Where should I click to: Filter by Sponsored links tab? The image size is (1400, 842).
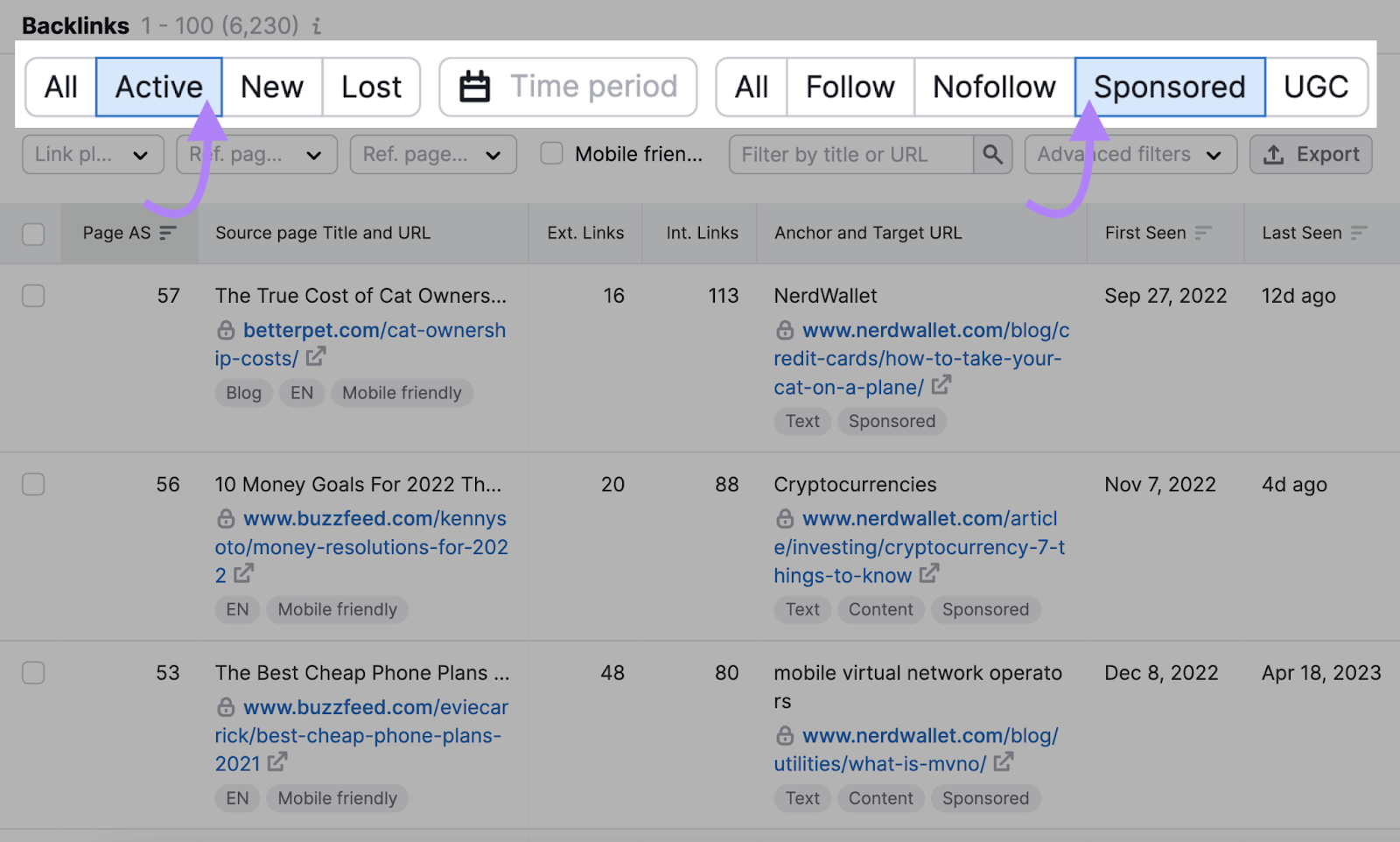coord(1170,87)
